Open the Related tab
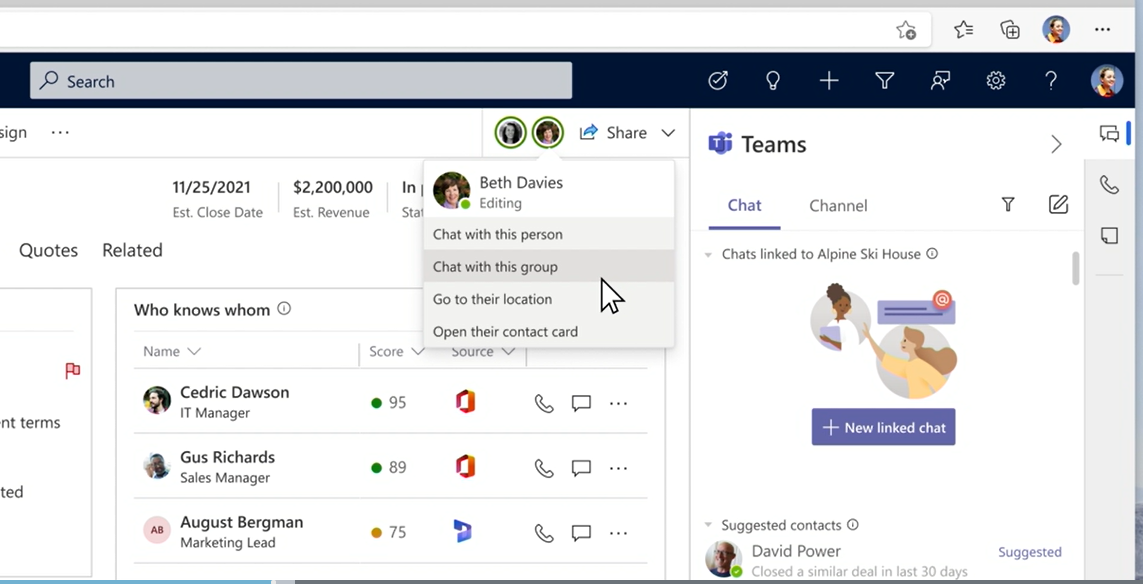This screenshot has width=1143, height=584. coord(132,250)
